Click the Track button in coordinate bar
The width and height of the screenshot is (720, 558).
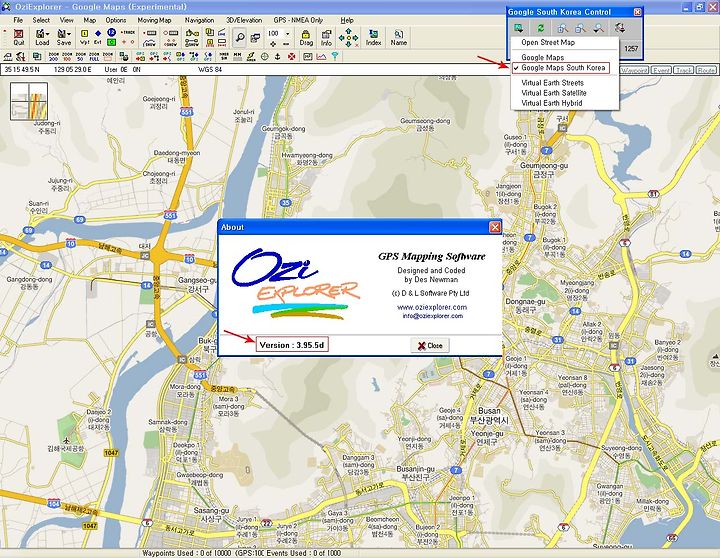(684, 70)
